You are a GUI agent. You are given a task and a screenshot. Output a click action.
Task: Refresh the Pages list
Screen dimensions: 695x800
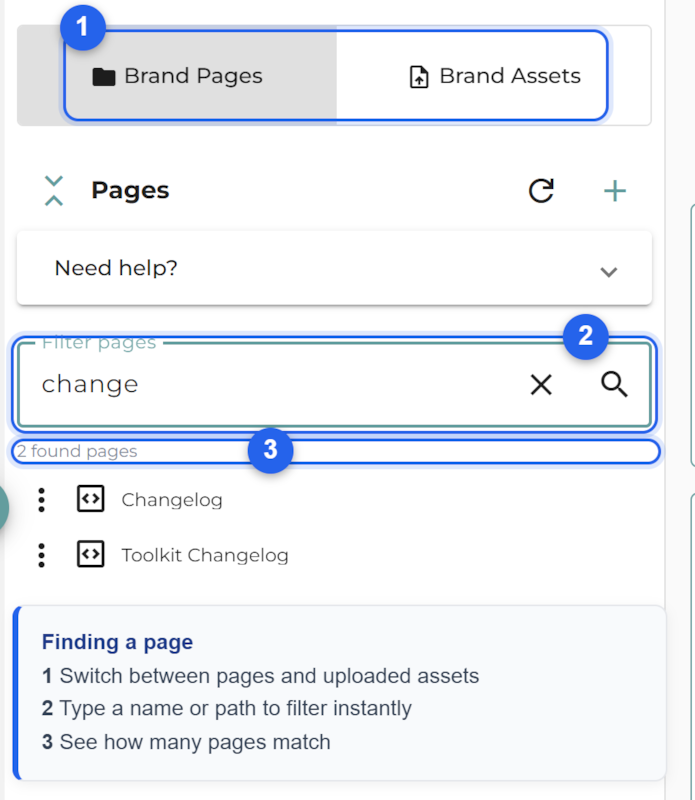pos(541,191)
